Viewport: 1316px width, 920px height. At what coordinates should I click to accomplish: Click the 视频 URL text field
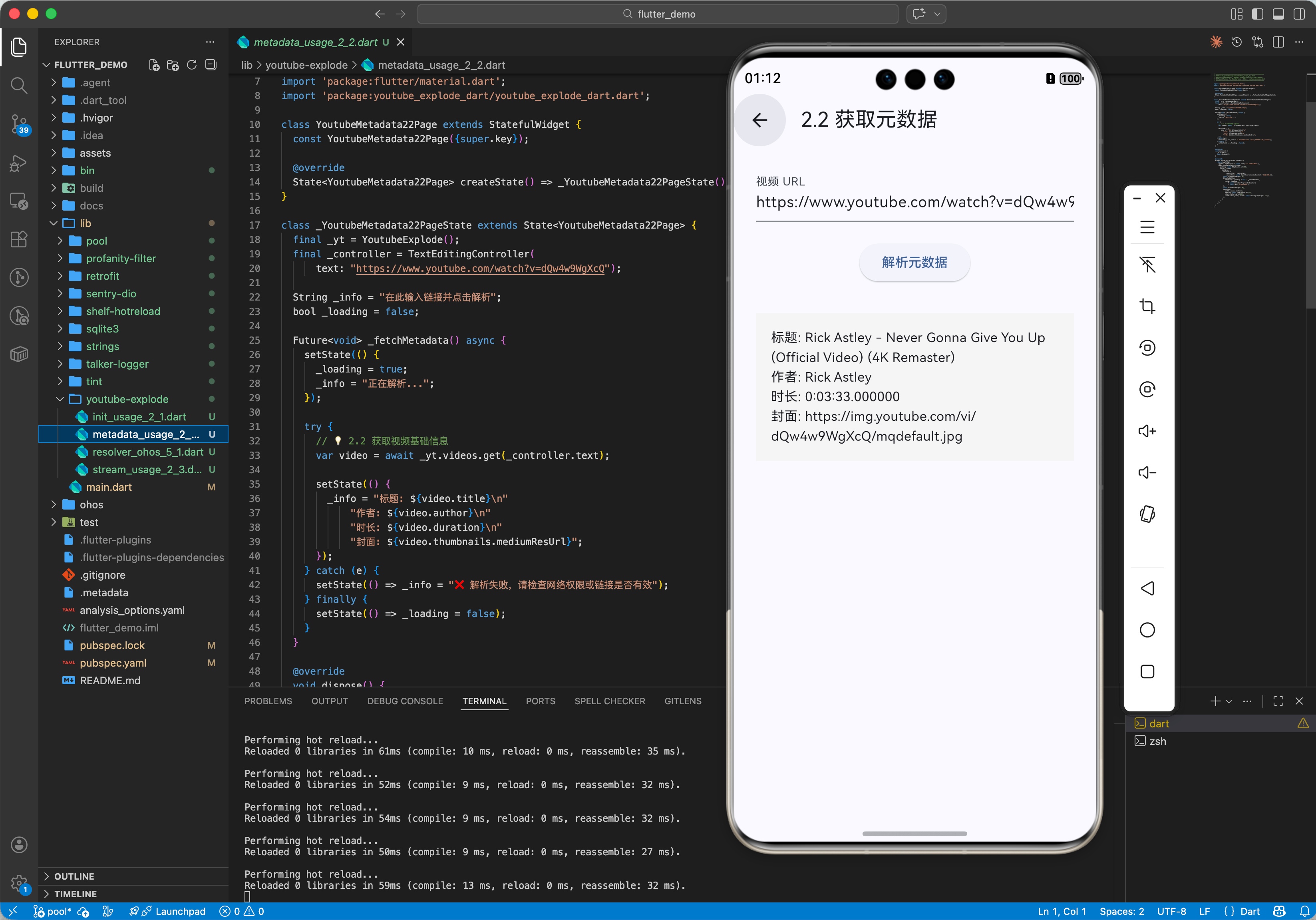914,202
